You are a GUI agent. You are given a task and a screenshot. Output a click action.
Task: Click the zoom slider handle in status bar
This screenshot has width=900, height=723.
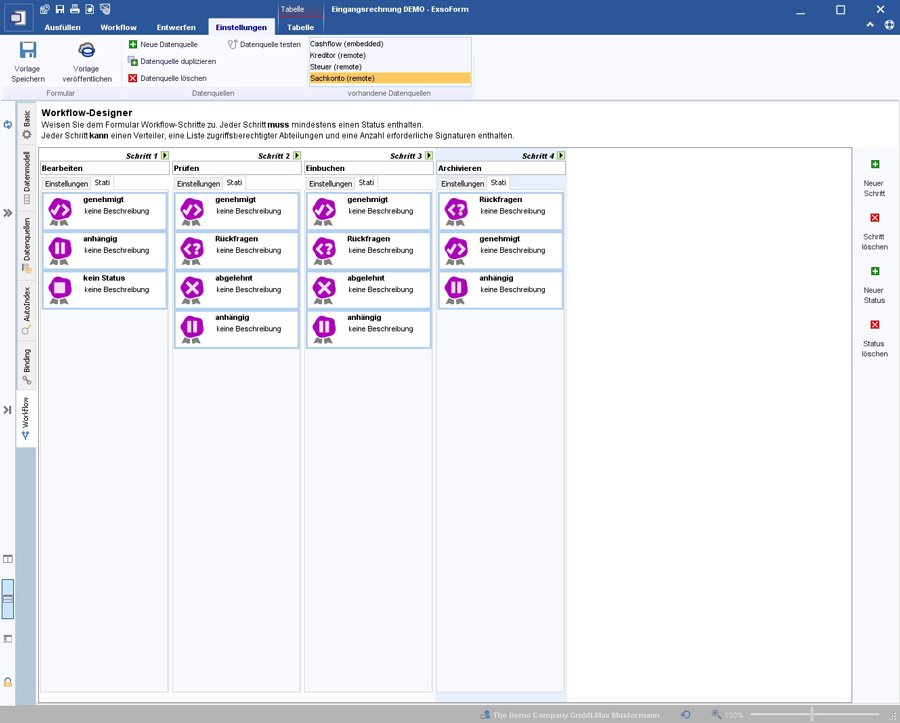811,715
